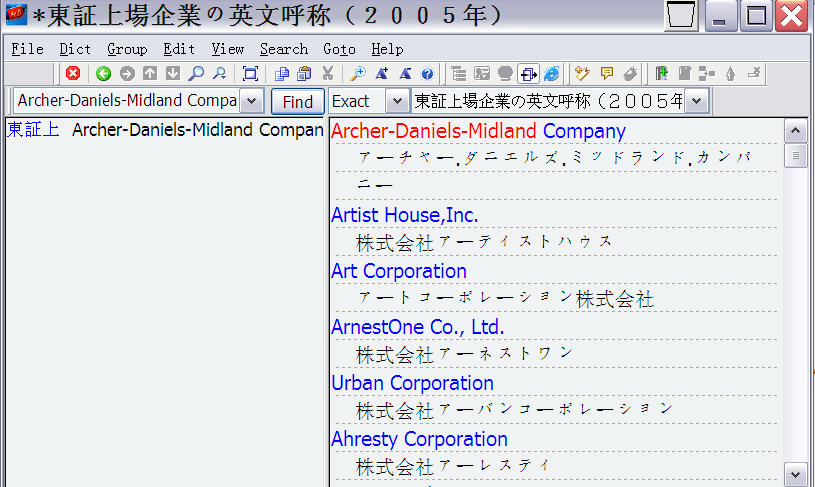
Task: Click the gray export arrow icon
Action: (754, 73)
